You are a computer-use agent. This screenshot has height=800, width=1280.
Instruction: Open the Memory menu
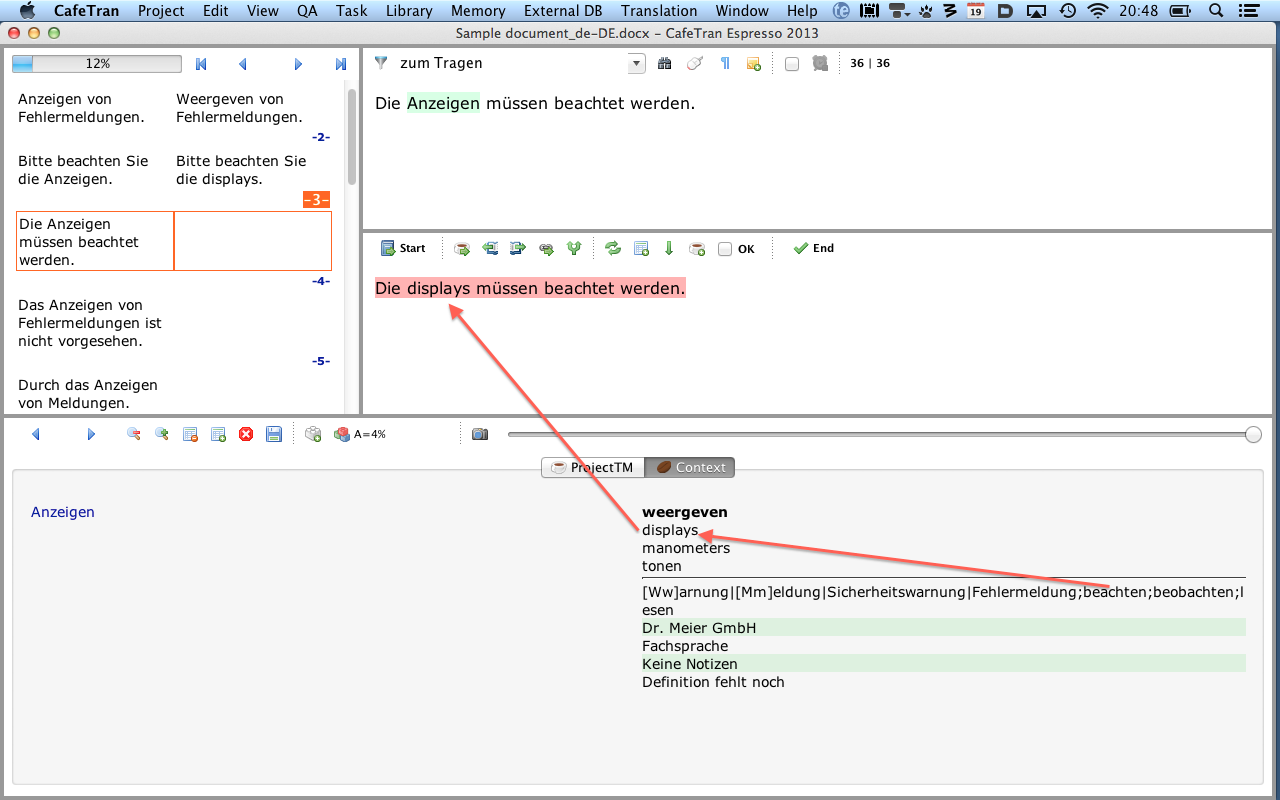tap(478, 11)
